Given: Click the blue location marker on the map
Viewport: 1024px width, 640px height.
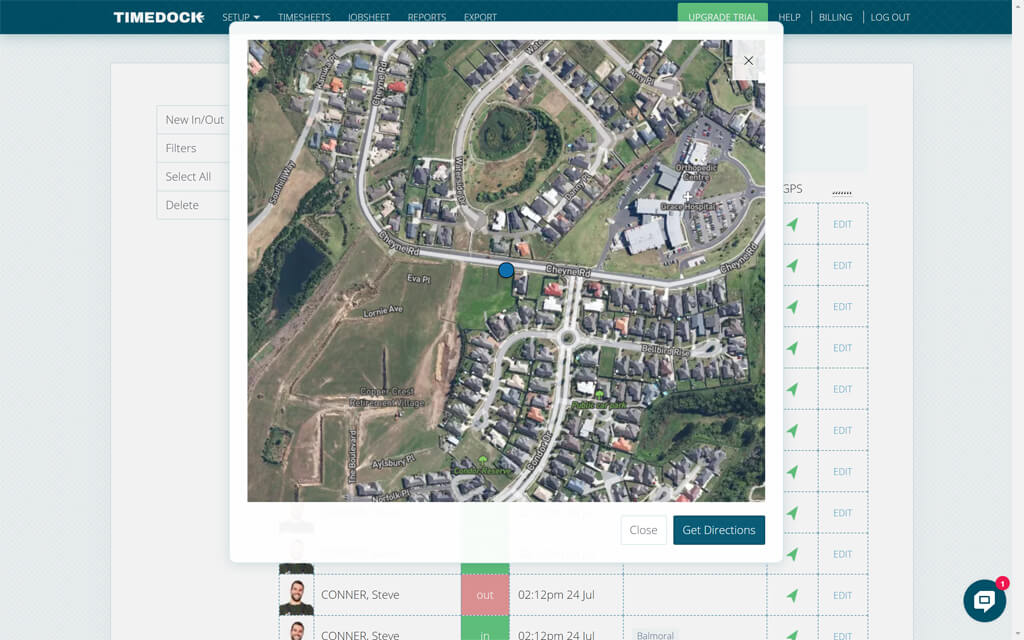Looking at the screenshot, I should (506, 270).
